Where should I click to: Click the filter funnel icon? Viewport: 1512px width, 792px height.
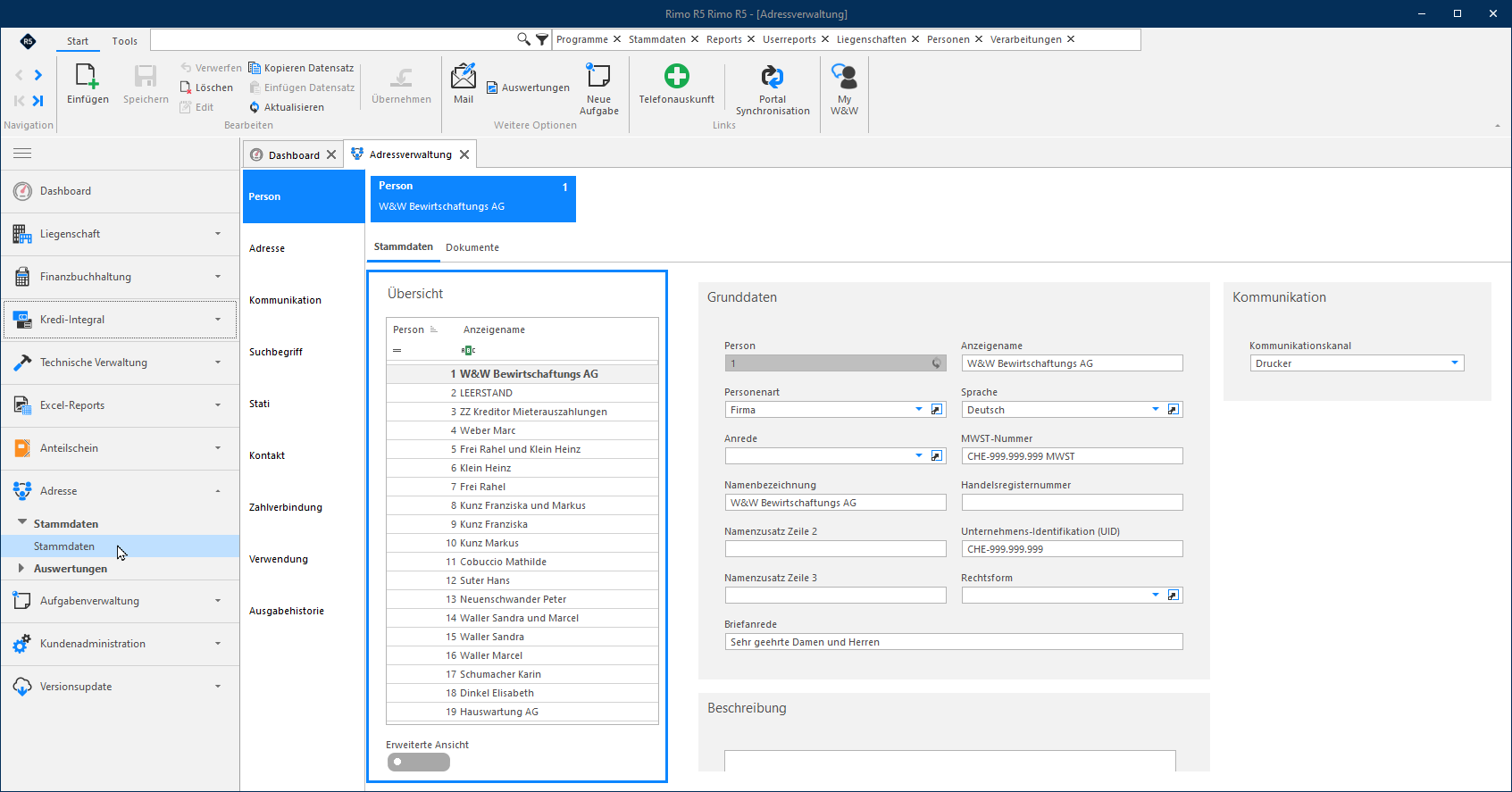point(542,39)
